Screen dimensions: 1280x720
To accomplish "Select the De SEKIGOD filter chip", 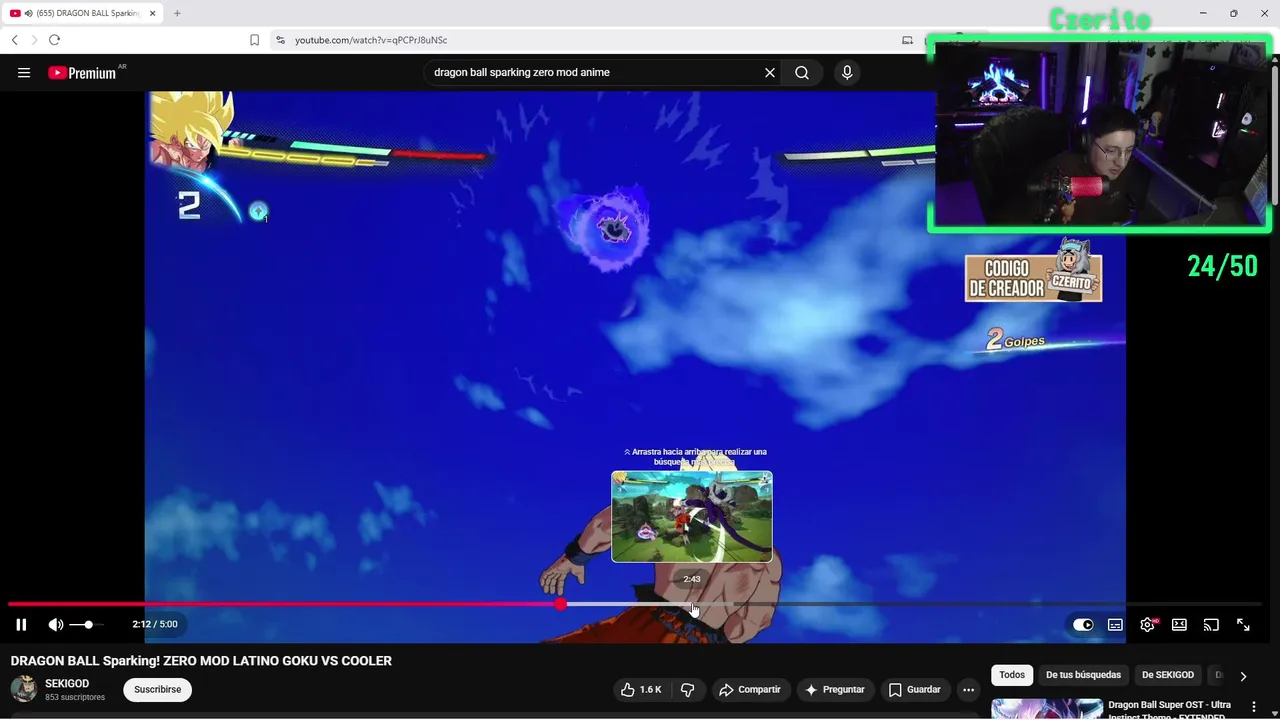I will pos(1168,675).
